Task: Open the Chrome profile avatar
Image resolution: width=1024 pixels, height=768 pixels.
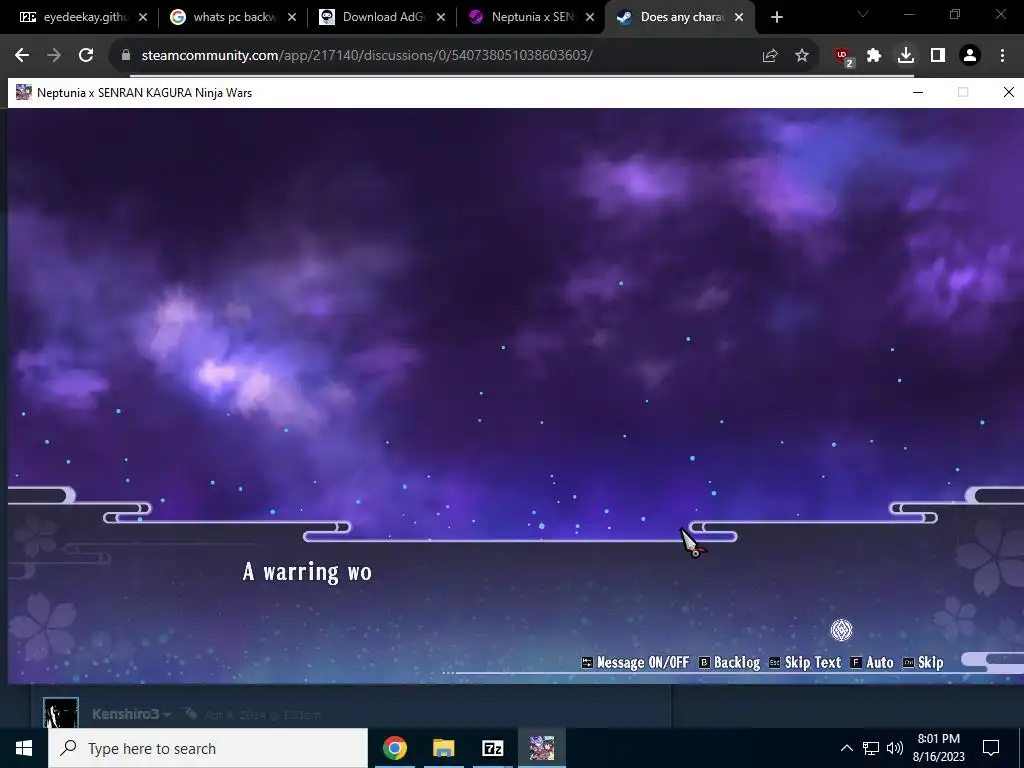Action: [970, 56]
